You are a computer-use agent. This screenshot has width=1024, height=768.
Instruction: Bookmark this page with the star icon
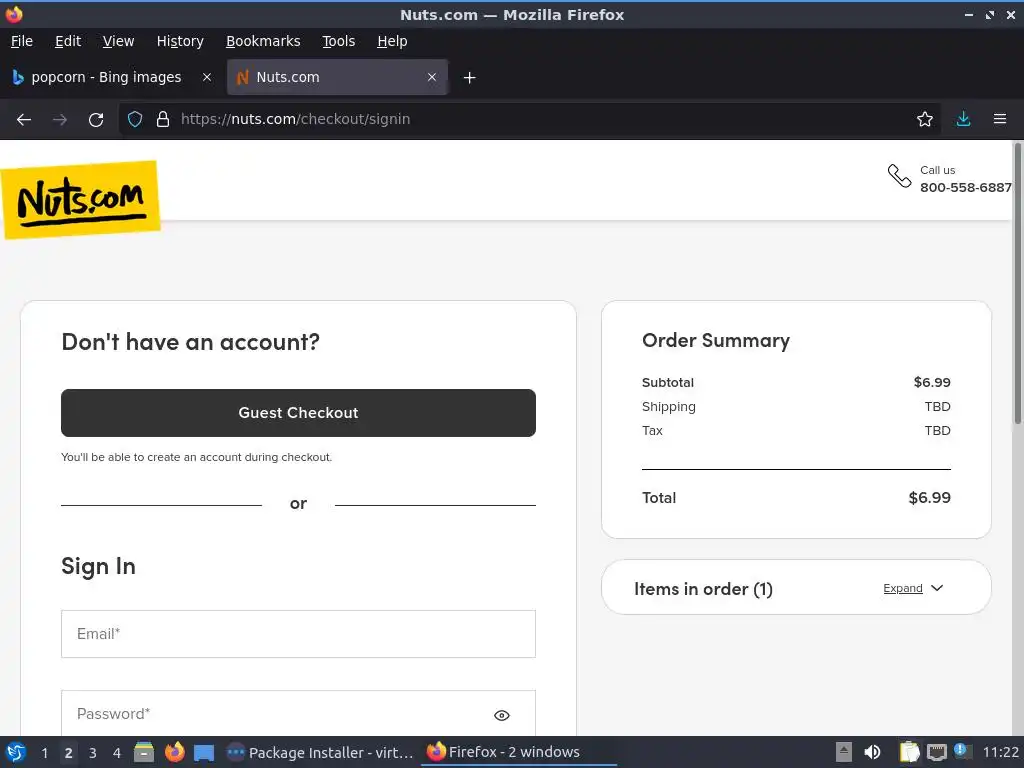pyautogui.click(x=924, y=120)
